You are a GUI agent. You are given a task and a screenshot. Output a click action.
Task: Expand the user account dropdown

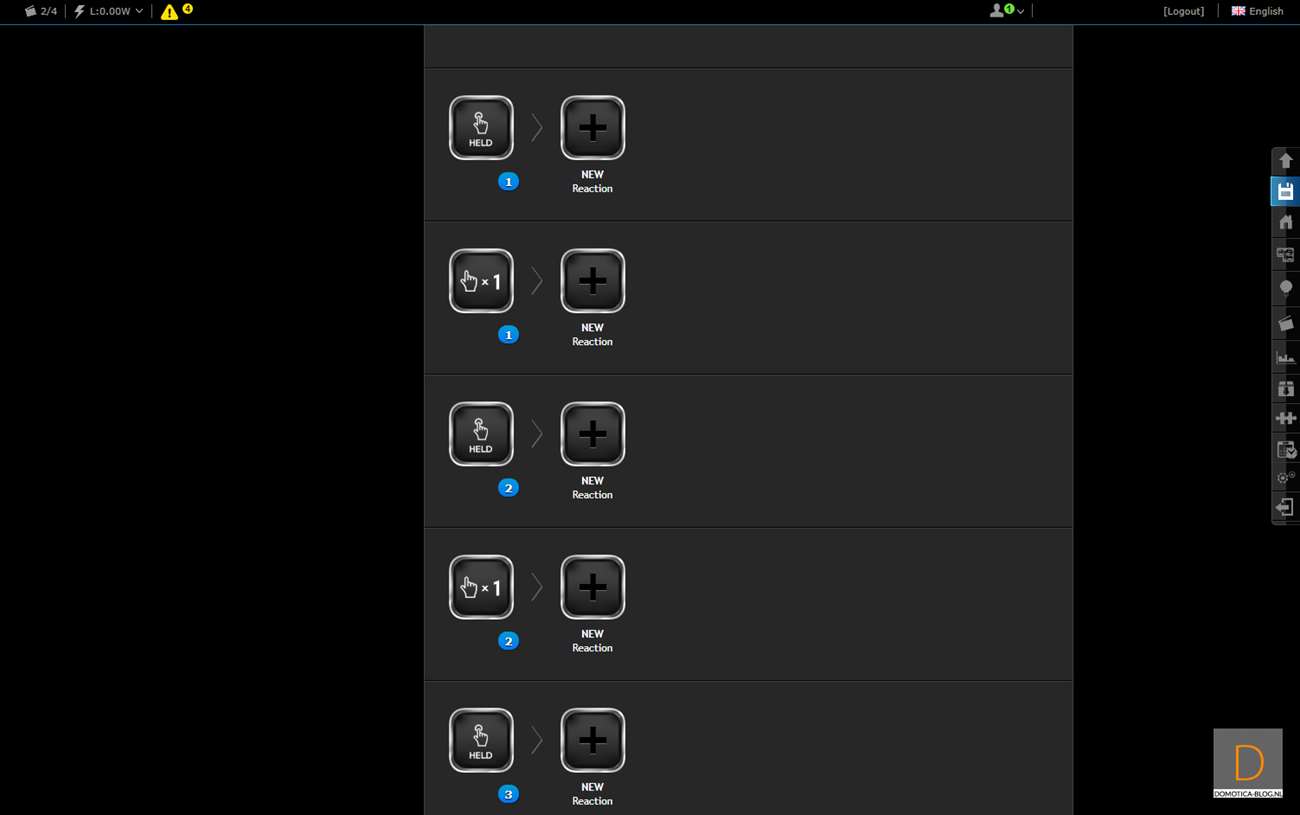(x=1006, y=11)
